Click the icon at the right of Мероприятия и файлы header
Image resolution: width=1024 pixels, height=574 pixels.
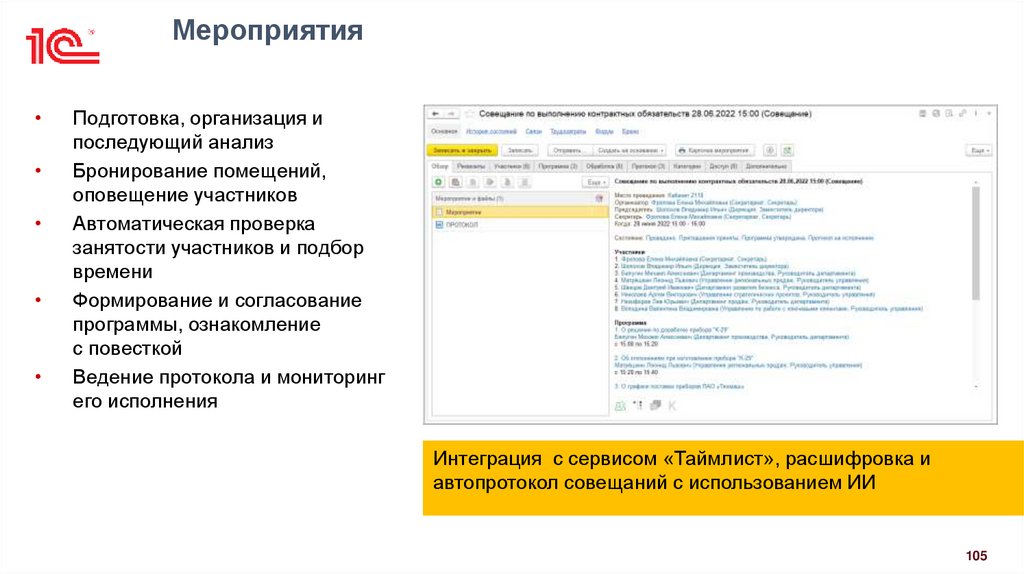[599, 198]
